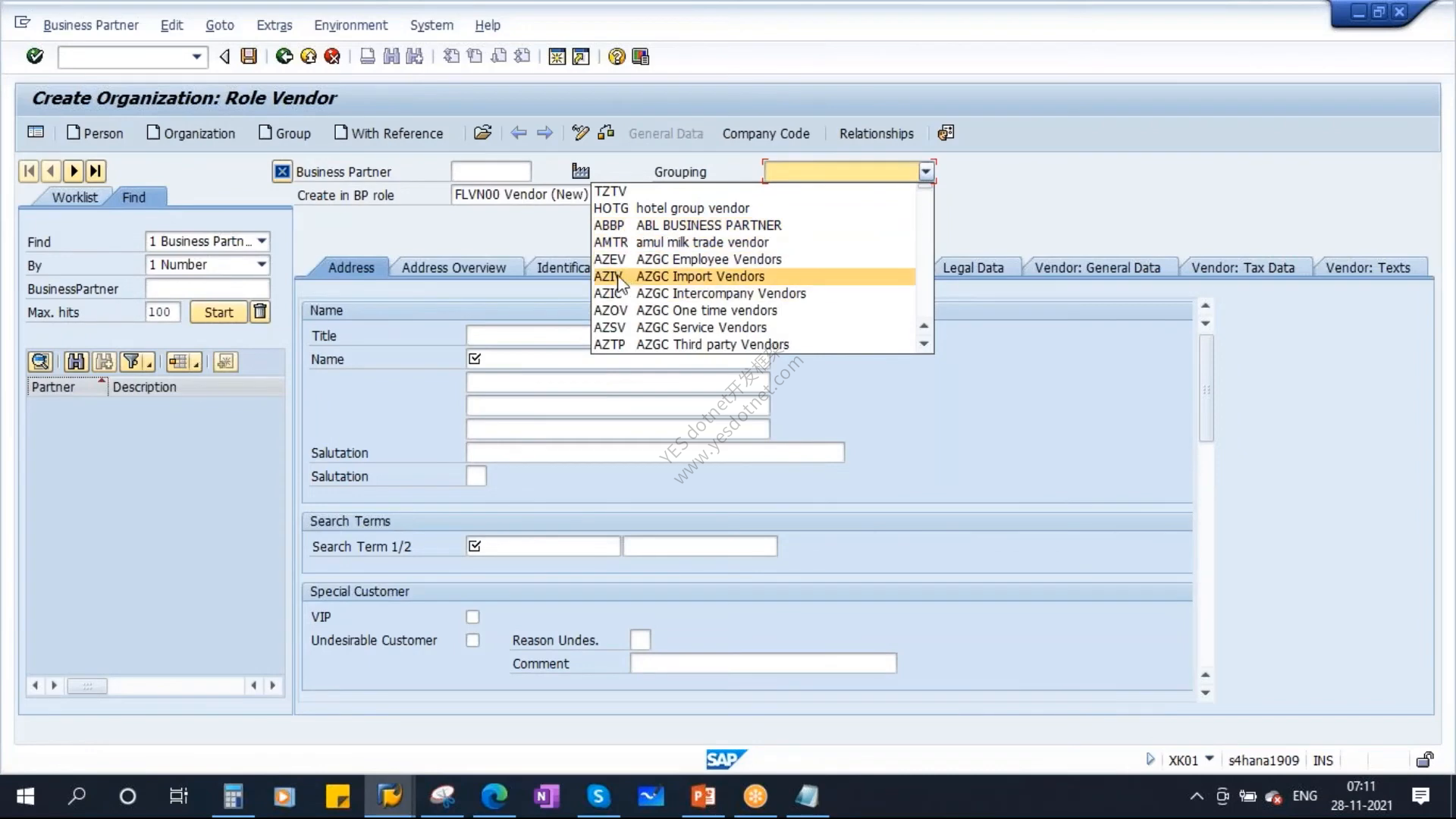Screen dimensions: 1456x819
Task: Click the Save floppy disk icon
Action: tap(249, 56)
